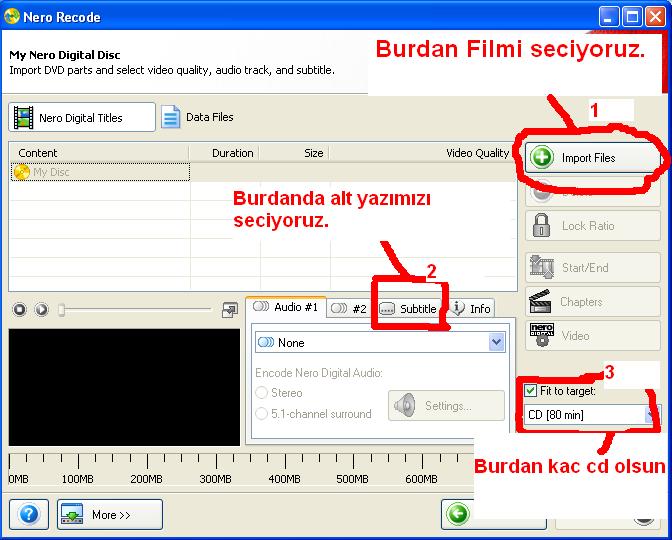The width and height of the screenshot is (672, 540).
Task: Stop preview playback
Action: pos(20,309)
